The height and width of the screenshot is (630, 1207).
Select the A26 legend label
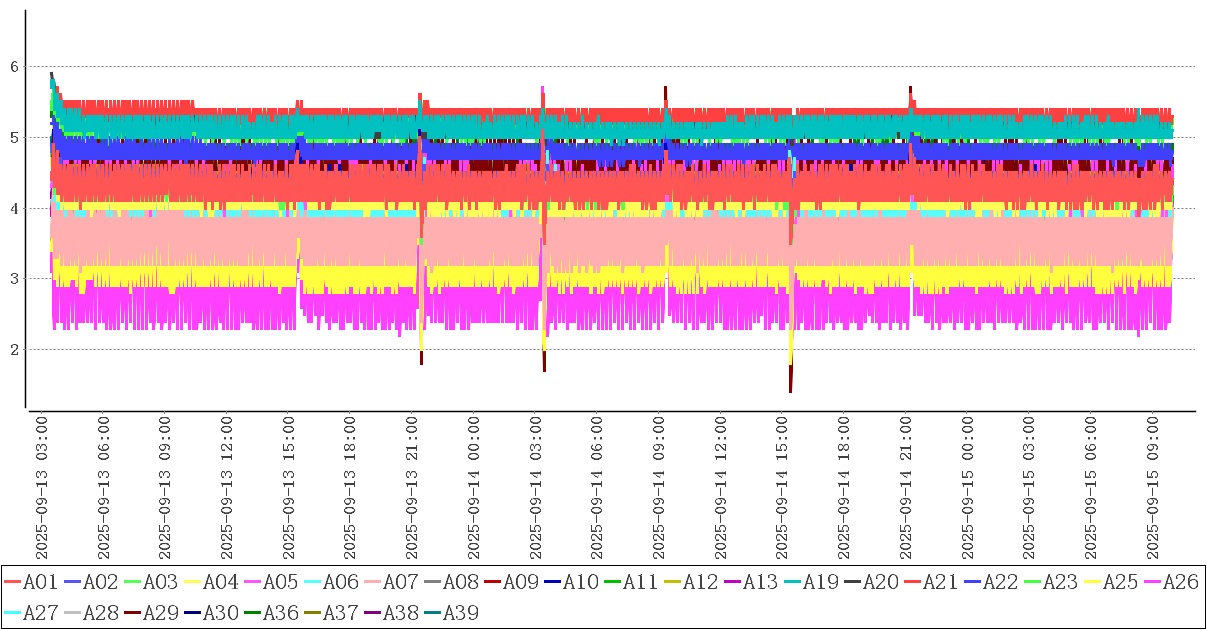[1180, 582]
